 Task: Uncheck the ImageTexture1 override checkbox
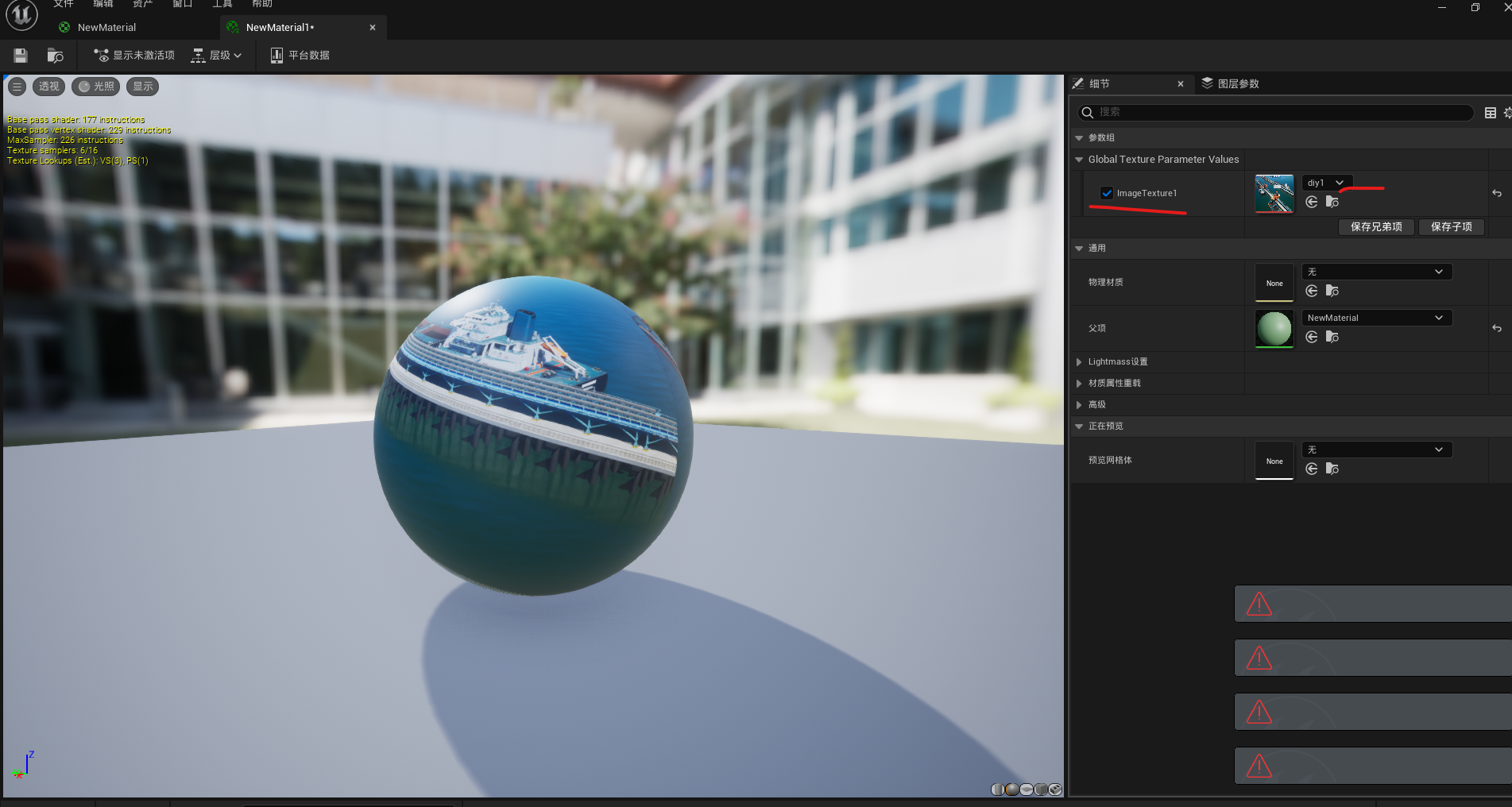[1106, 193]
